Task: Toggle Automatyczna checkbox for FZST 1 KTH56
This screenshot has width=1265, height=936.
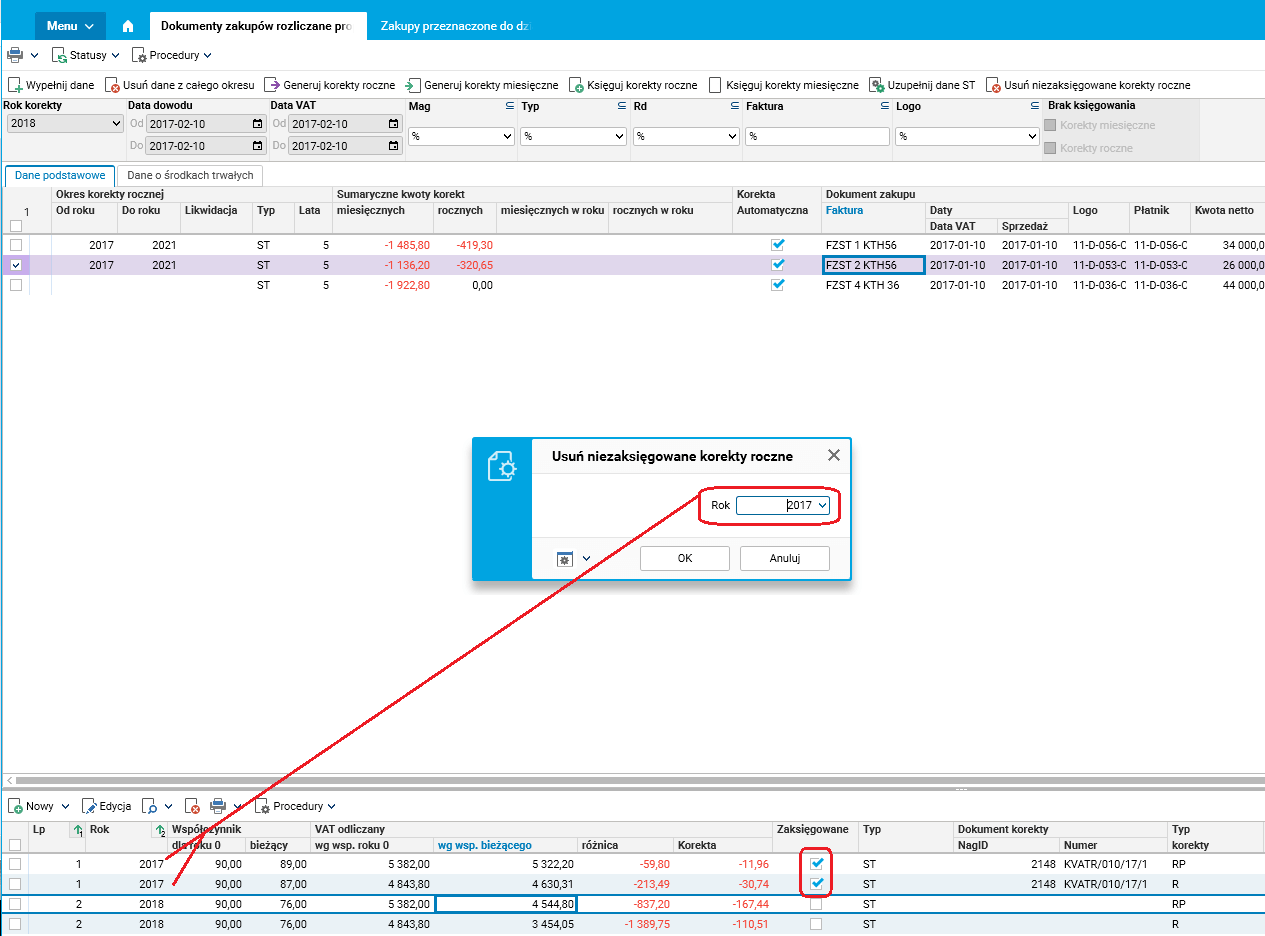Action: coord(778,245)
